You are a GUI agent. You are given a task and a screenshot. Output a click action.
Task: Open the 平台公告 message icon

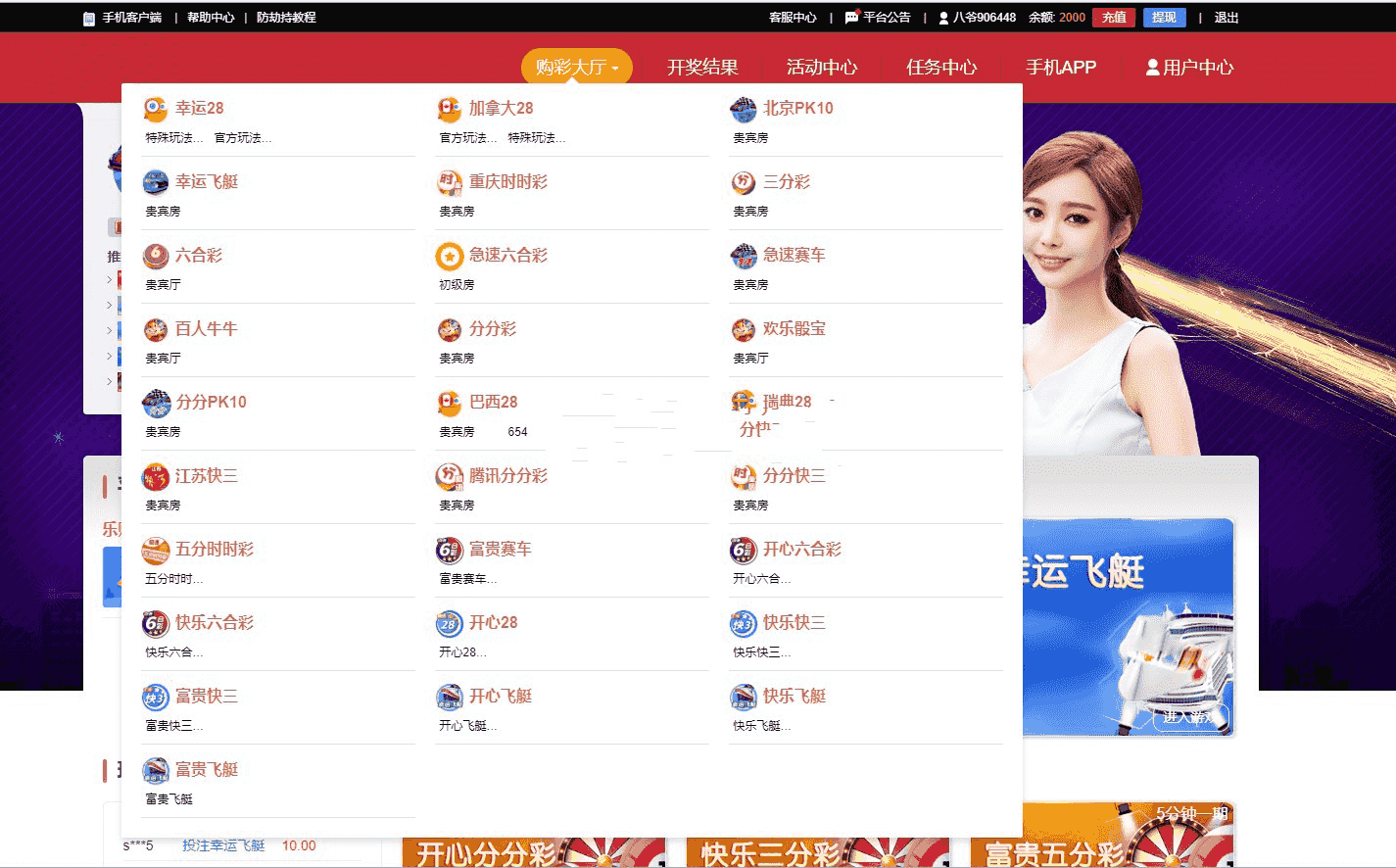point(851,18)
